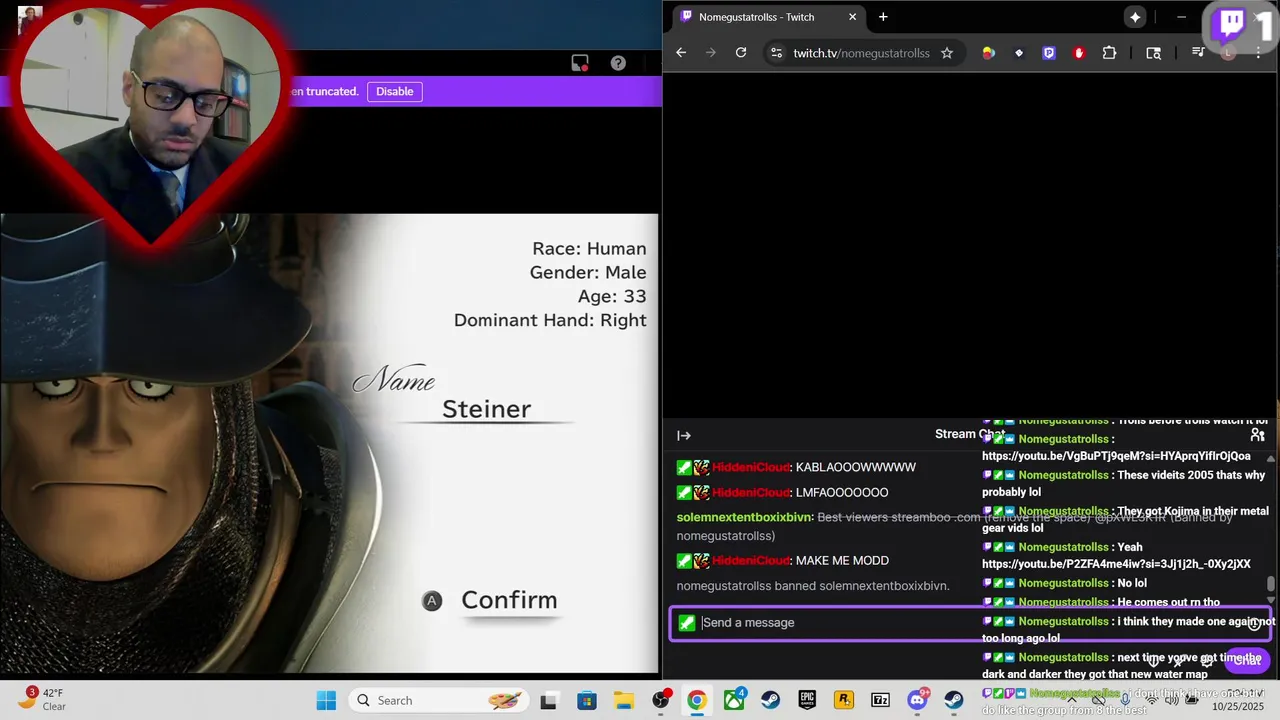1280x720 pixels.
Task: Collapse the Stream Chat panel arrow
Action: (x=684, y=435)
